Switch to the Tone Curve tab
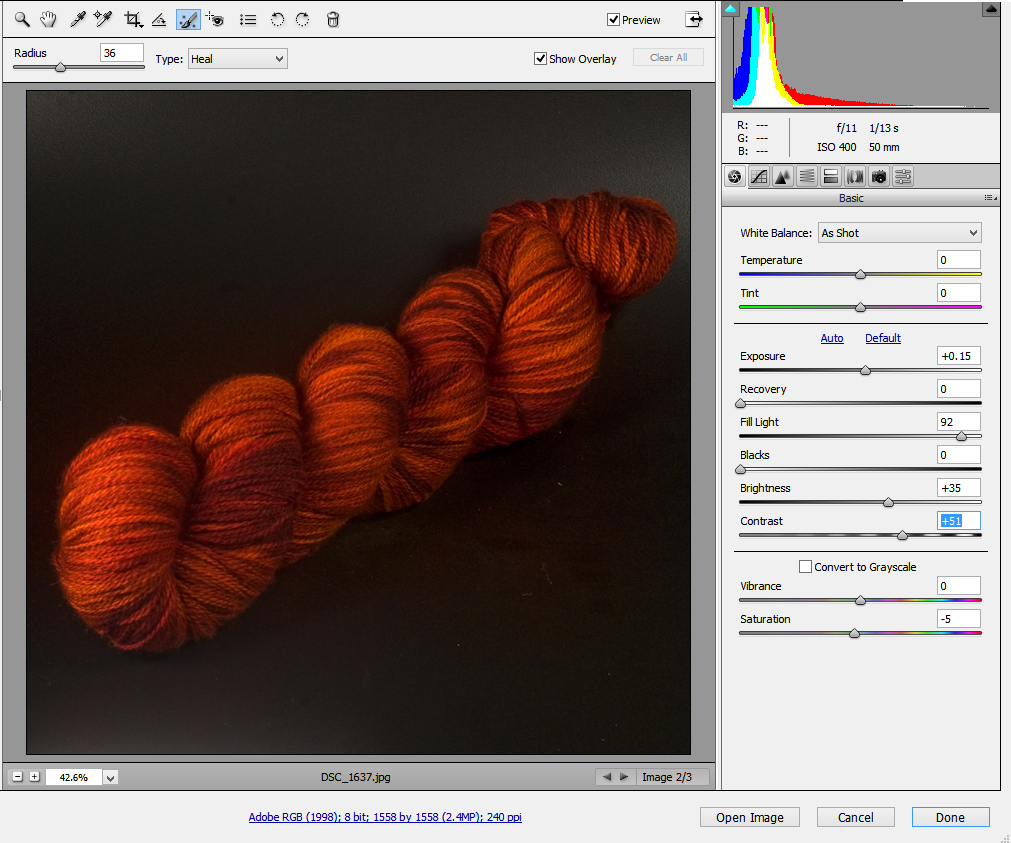This screenshot has height=843, width=1011. click(x=759, y=177)
